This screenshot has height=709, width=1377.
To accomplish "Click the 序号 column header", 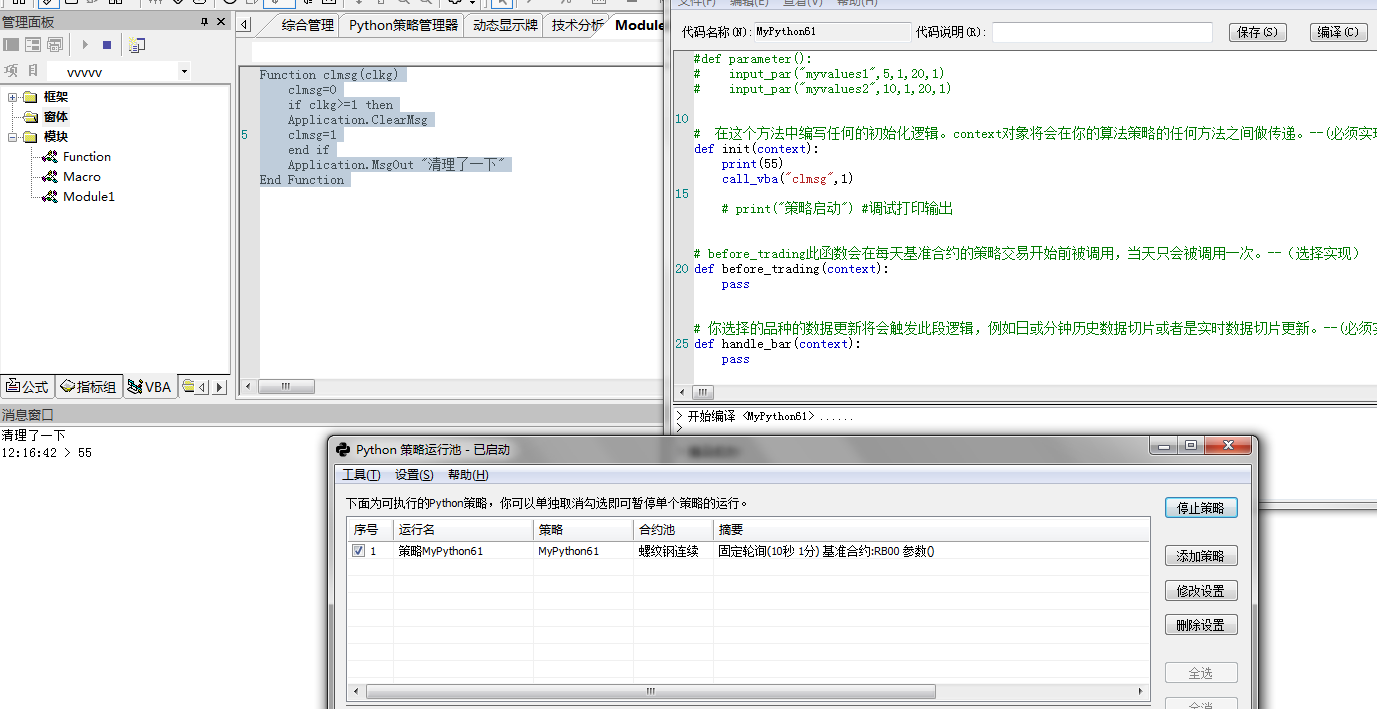I will point(370,530).
